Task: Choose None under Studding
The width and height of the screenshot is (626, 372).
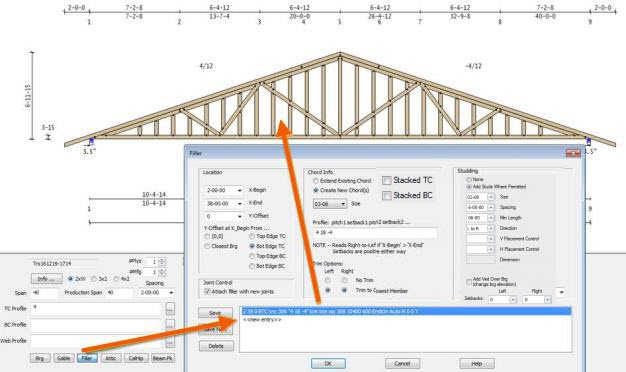Action: [469, 179]
